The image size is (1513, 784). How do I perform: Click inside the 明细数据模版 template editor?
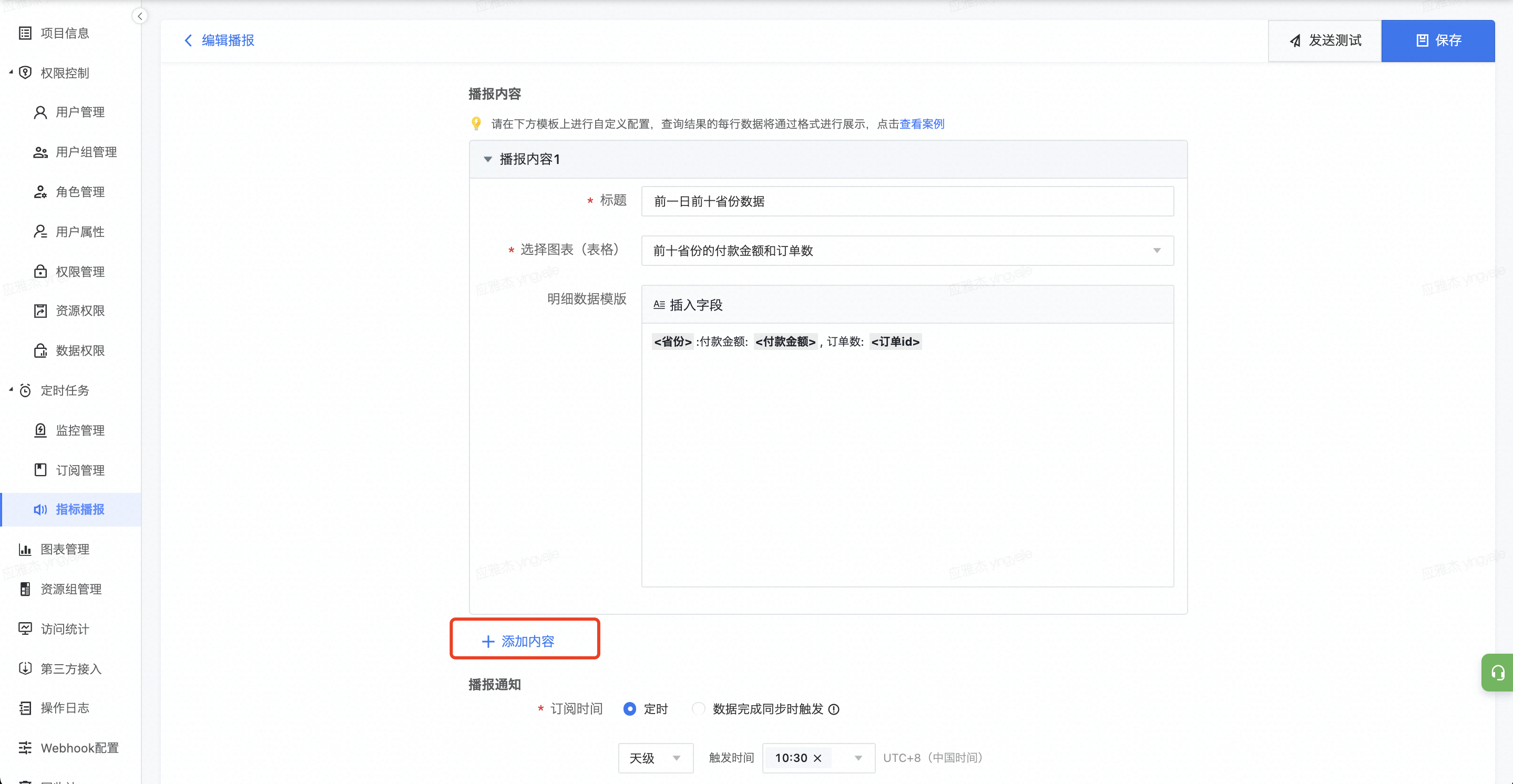click(907, 455)
